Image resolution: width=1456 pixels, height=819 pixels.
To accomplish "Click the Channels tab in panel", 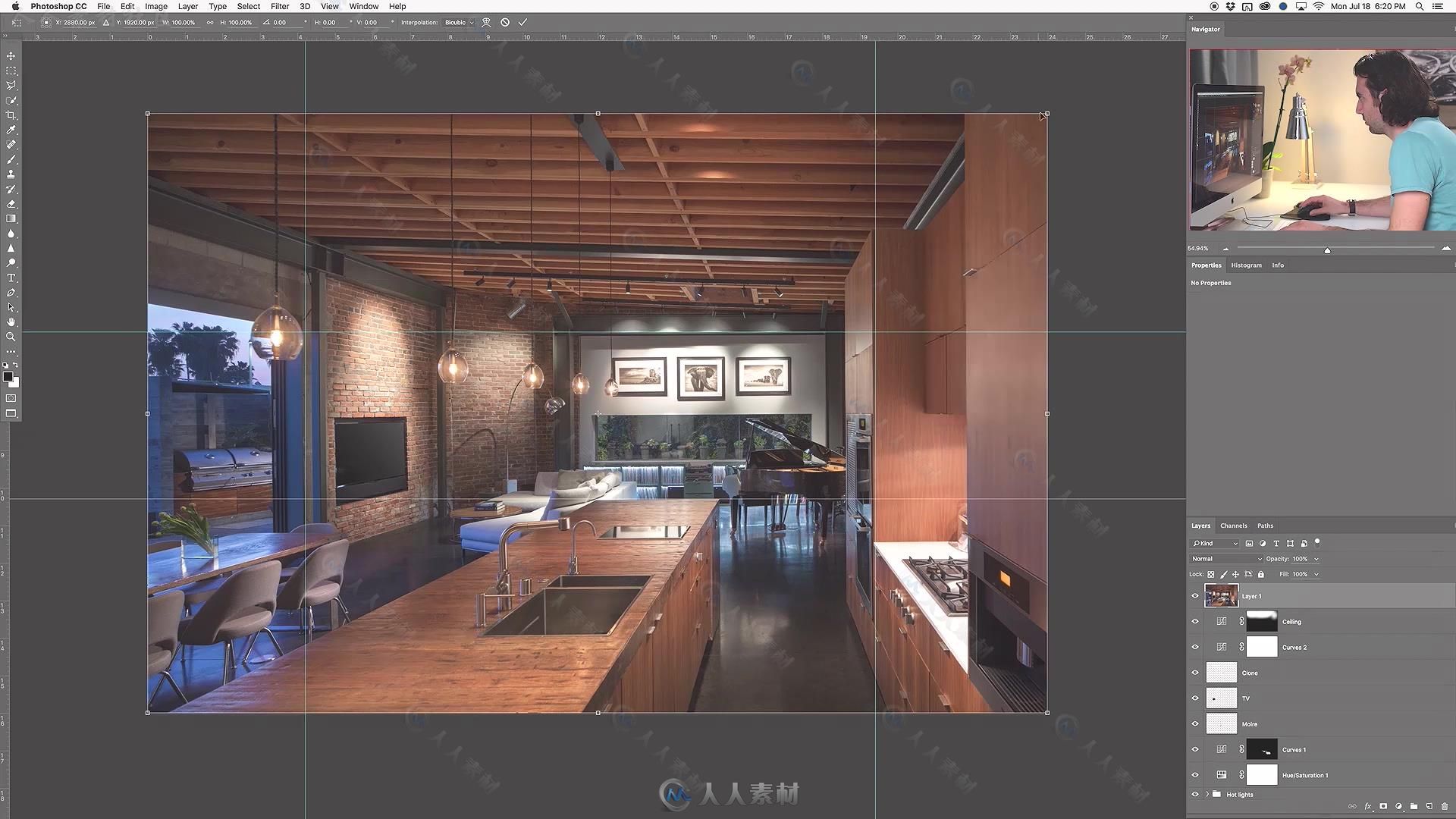I will tap(1234, 525).
